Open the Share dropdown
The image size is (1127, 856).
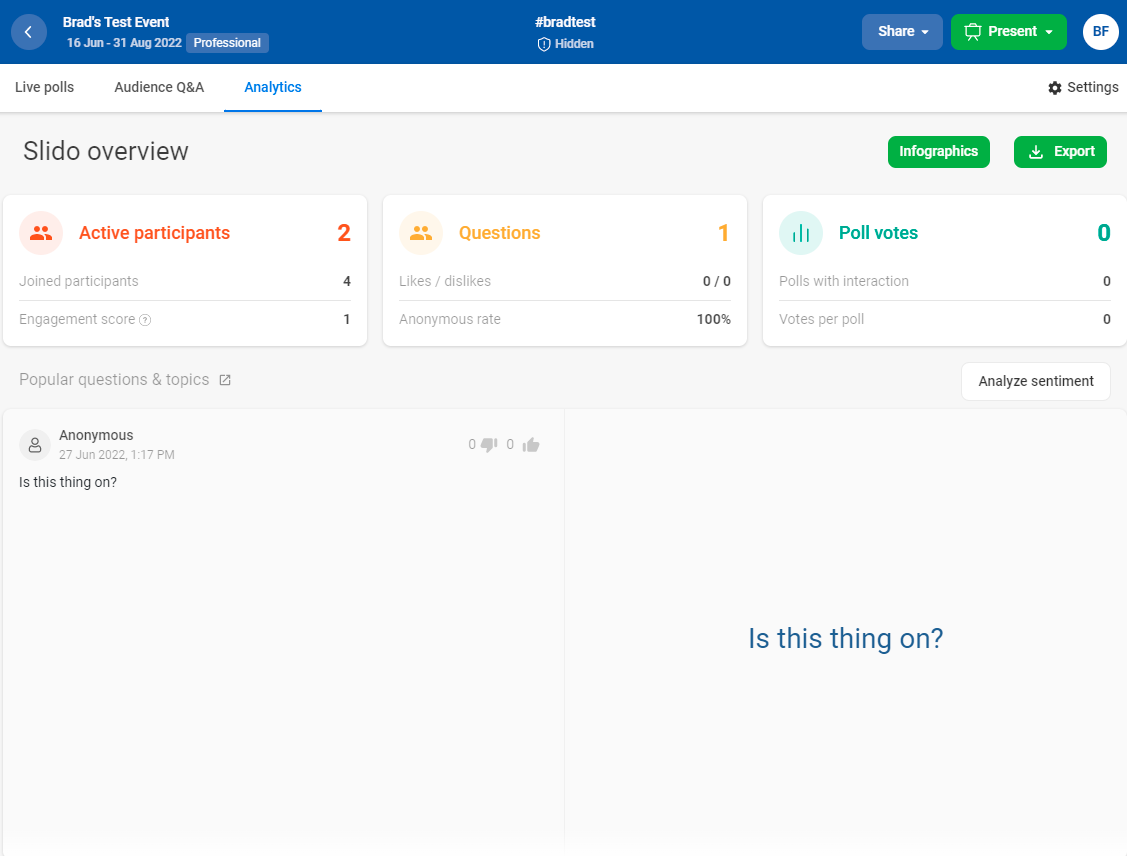pos(901,31)
